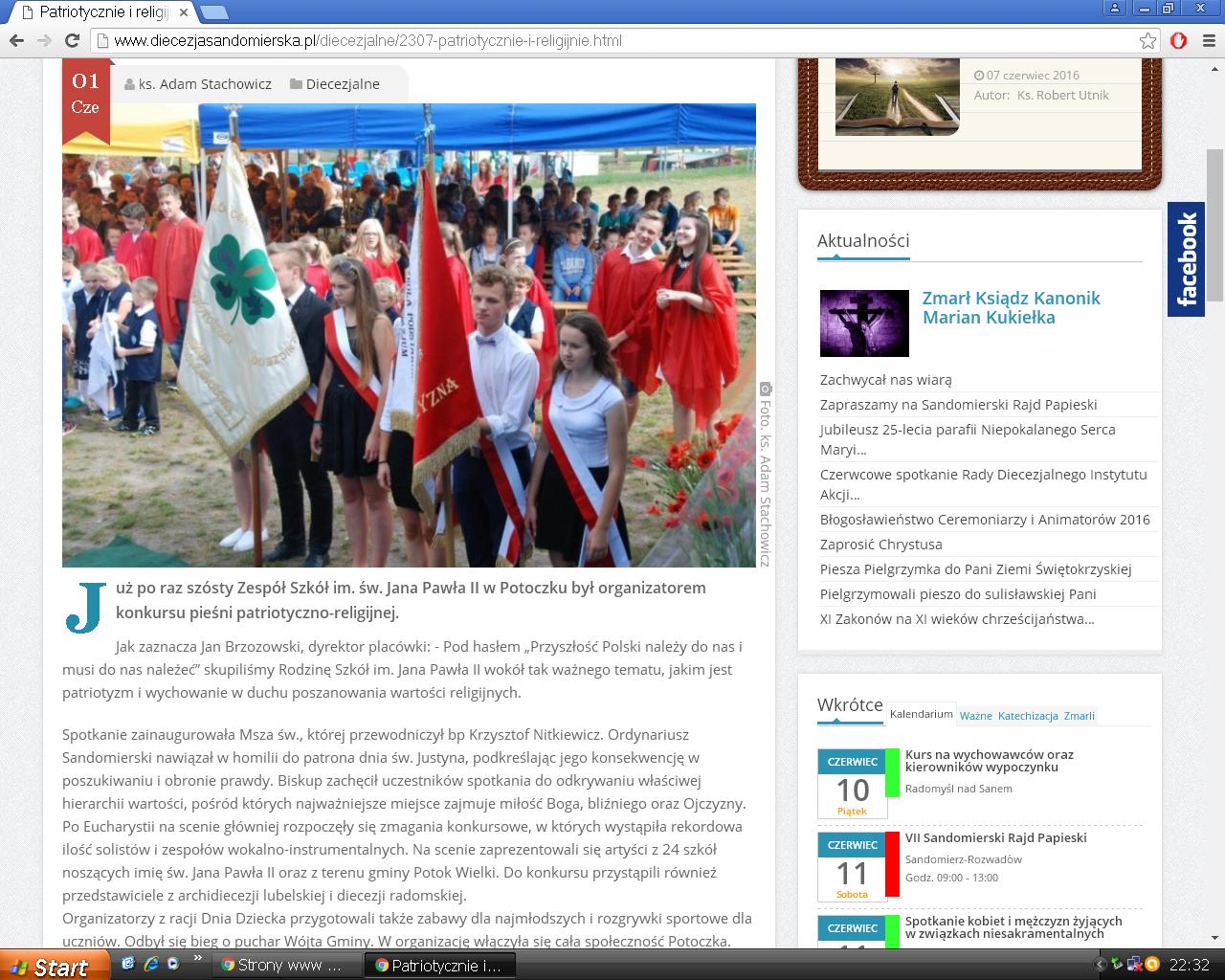The image size is (1225, 980).
Task: Click the browser back arrow
Action: click(x=15, y=40)
